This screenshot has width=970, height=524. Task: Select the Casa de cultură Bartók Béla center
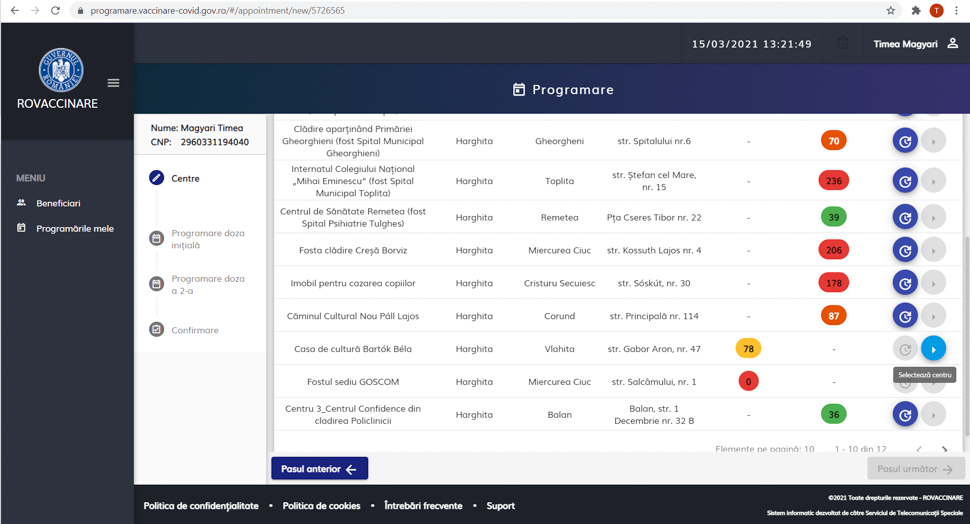pyautogui.click(x=932, y=349)
